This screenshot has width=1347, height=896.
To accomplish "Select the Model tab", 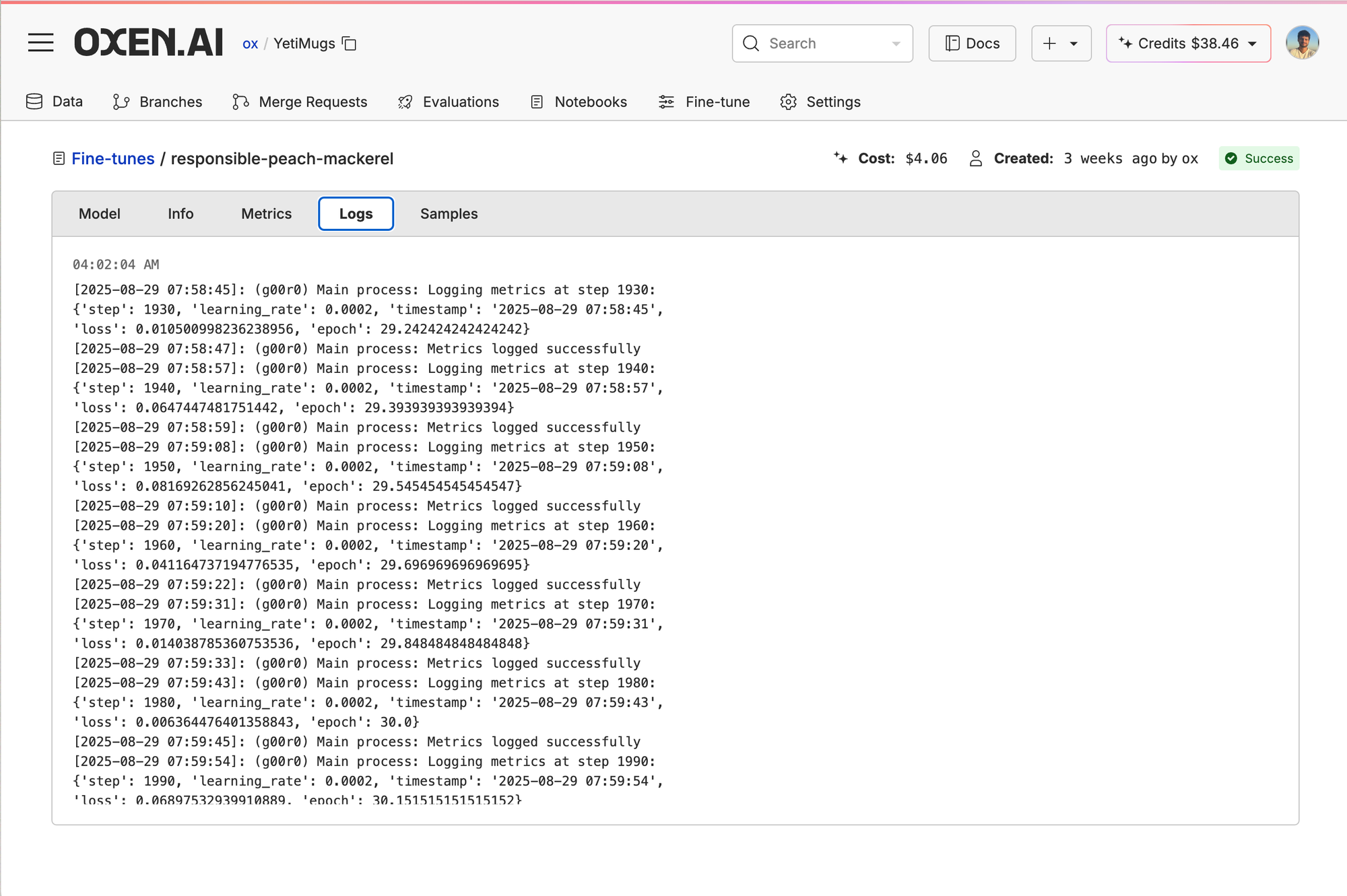I will pos(100,213).
